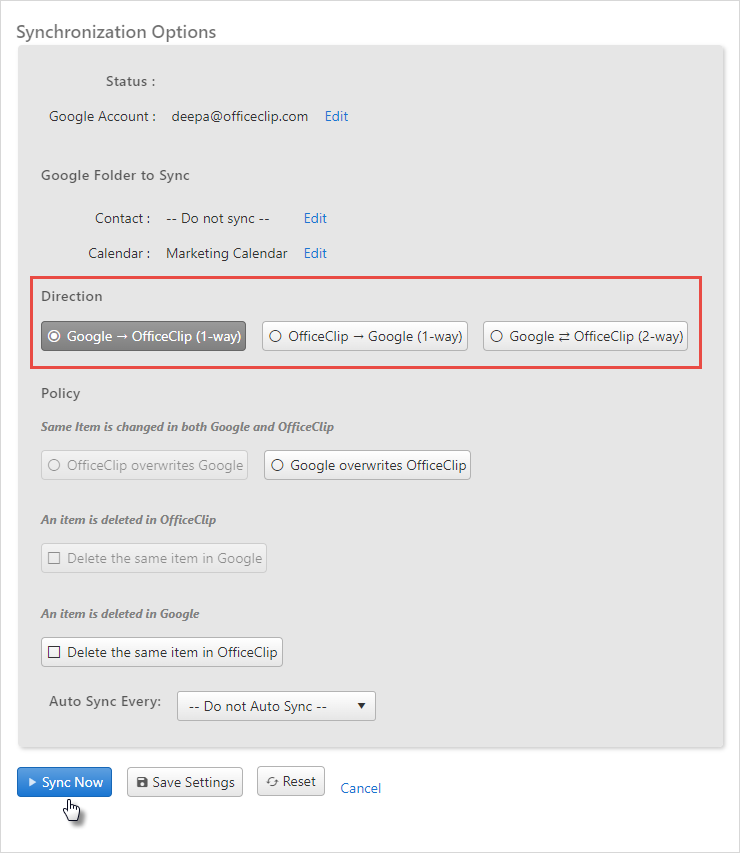This screenshot has height=853, width=740.
Task: Click the Status label
Action: pyautogui.click(x=131, y=82)
